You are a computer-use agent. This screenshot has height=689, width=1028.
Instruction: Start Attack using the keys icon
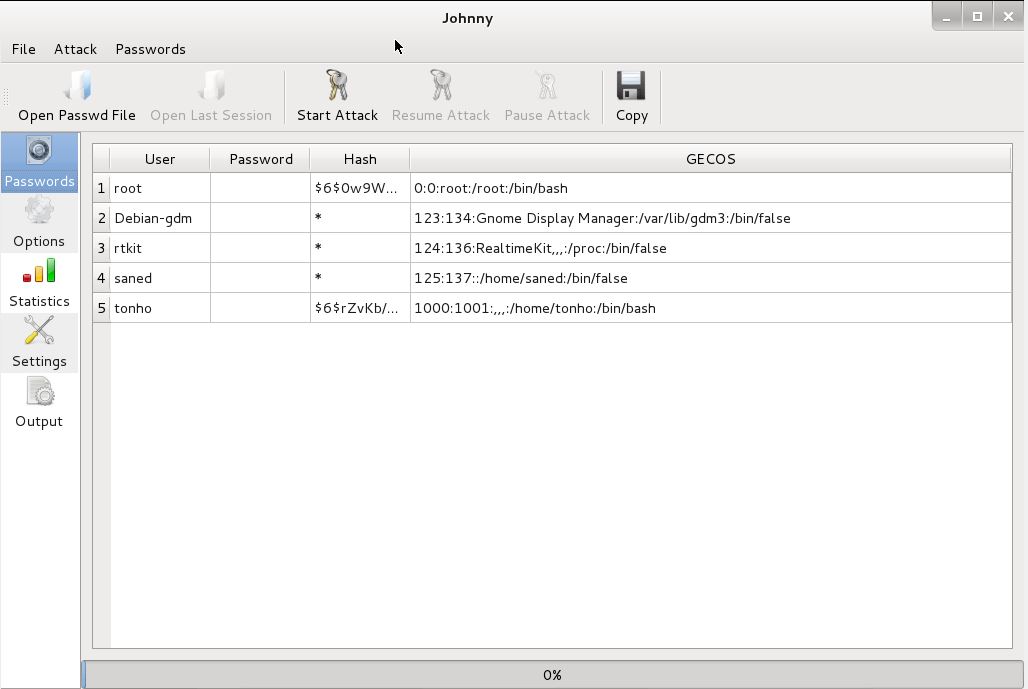337,85
